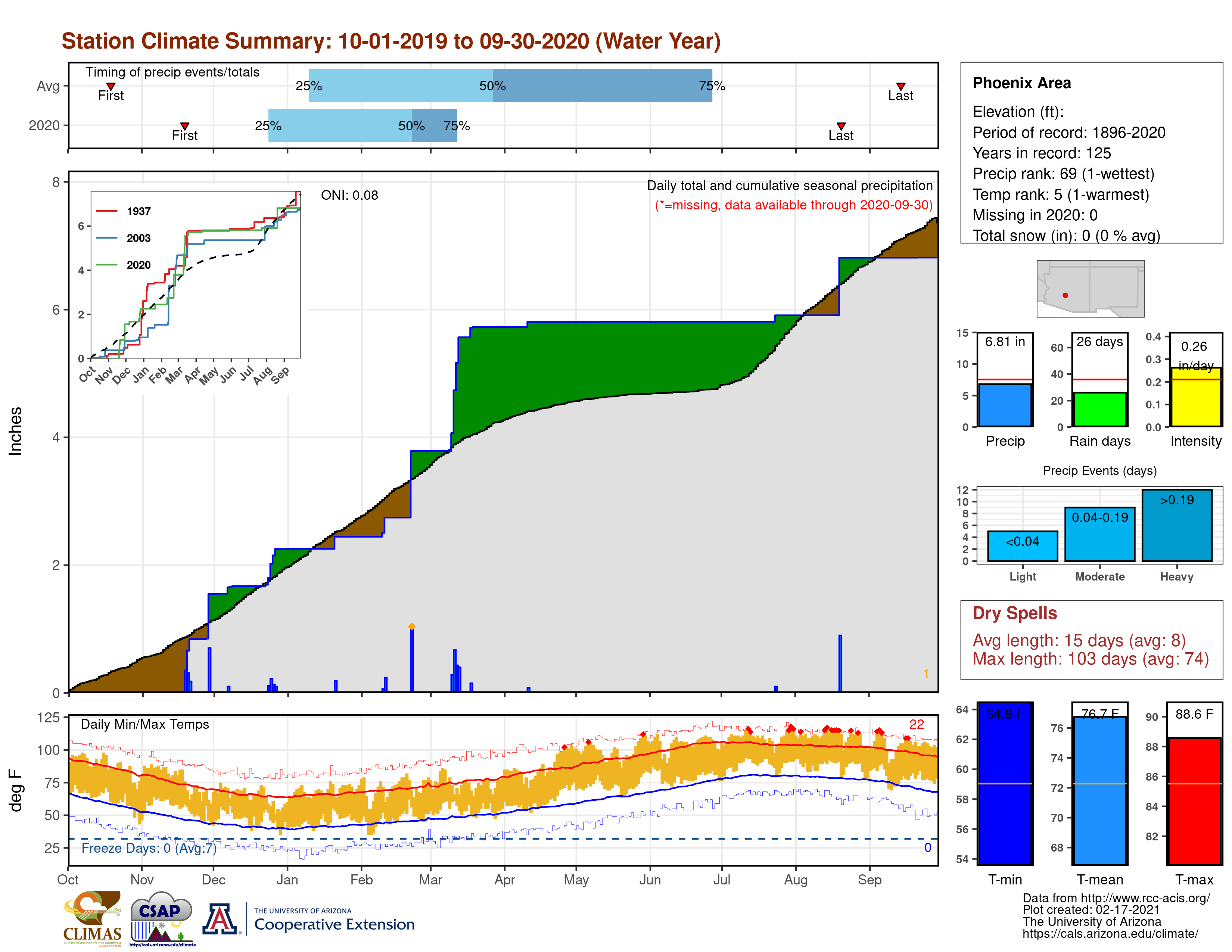Click 'Plot created: 02-17-2021' text
This screenshot has width=1232, height=952.
coord(1091,910)
